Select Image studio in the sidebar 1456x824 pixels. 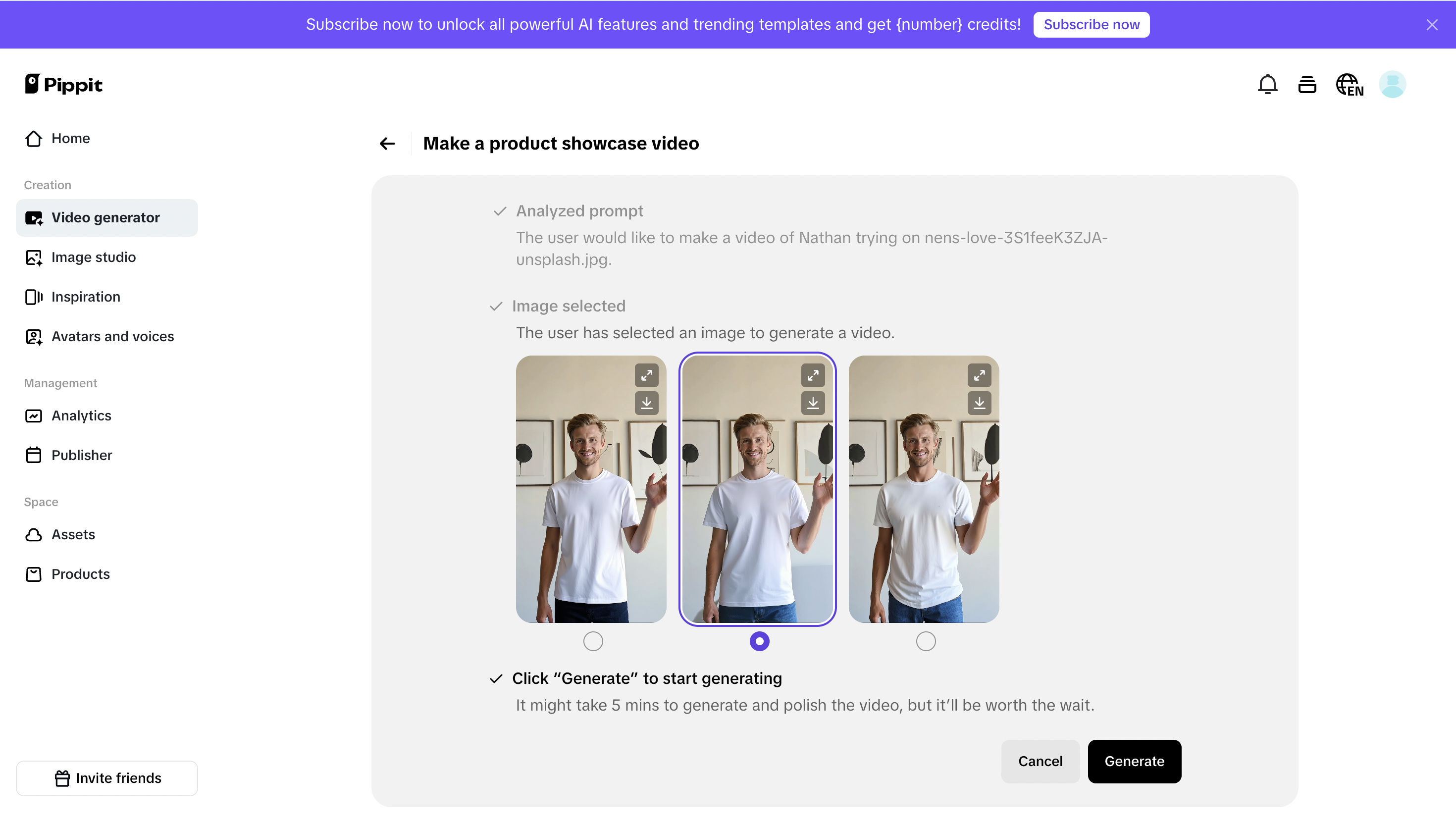[94, 257]
